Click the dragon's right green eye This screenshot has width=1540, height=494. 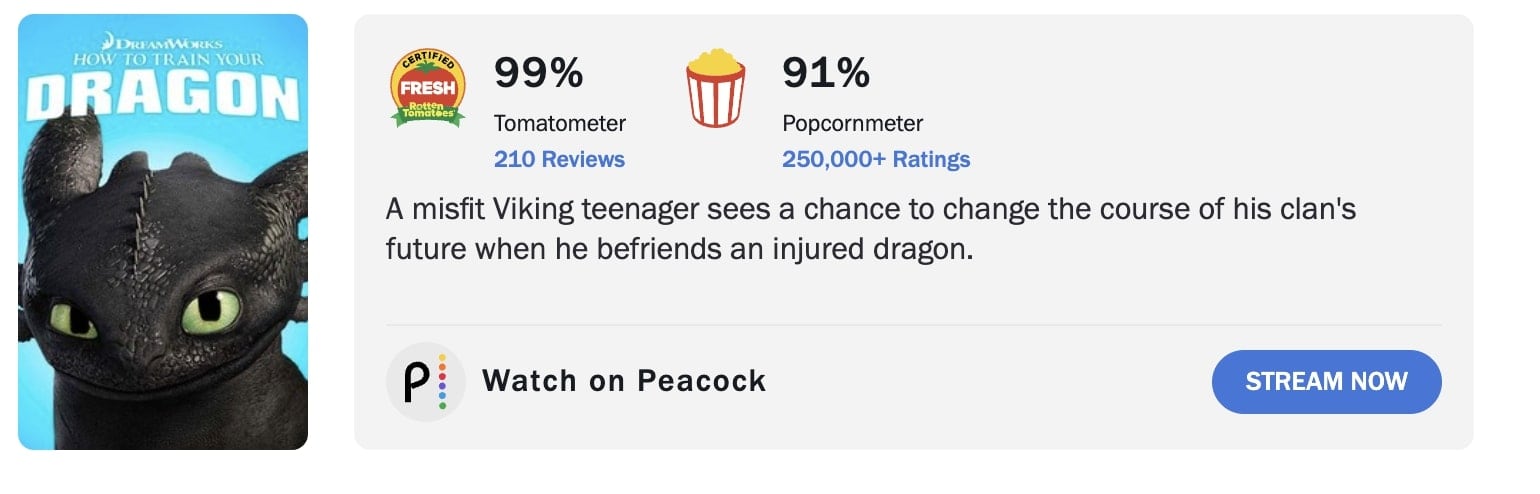coord(210,311)
